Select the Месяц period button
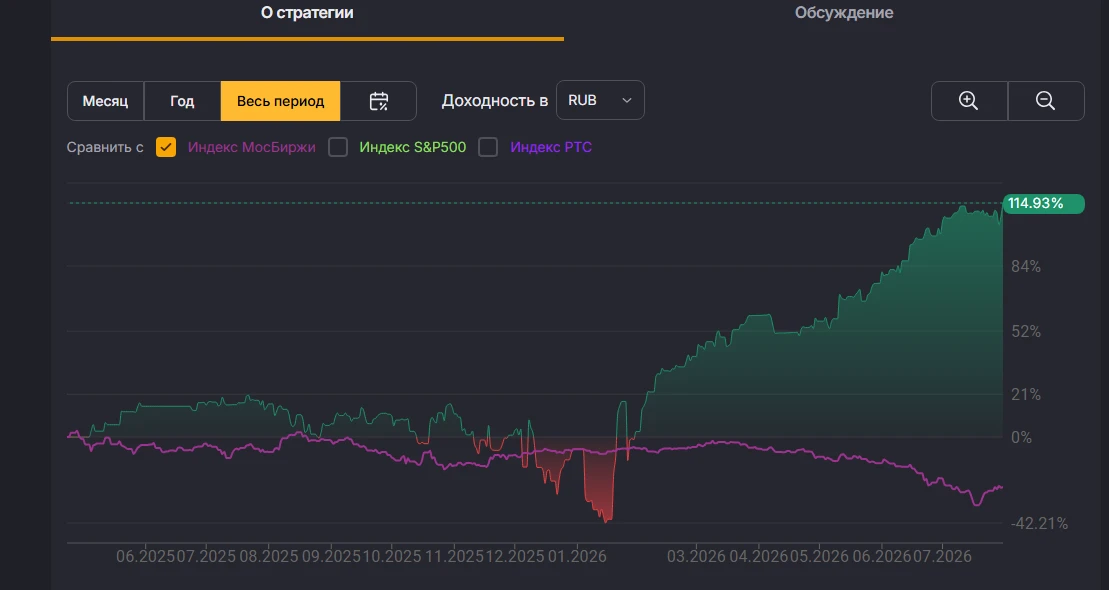Screen dimensions: 1109x590 [x=105, y=101]
